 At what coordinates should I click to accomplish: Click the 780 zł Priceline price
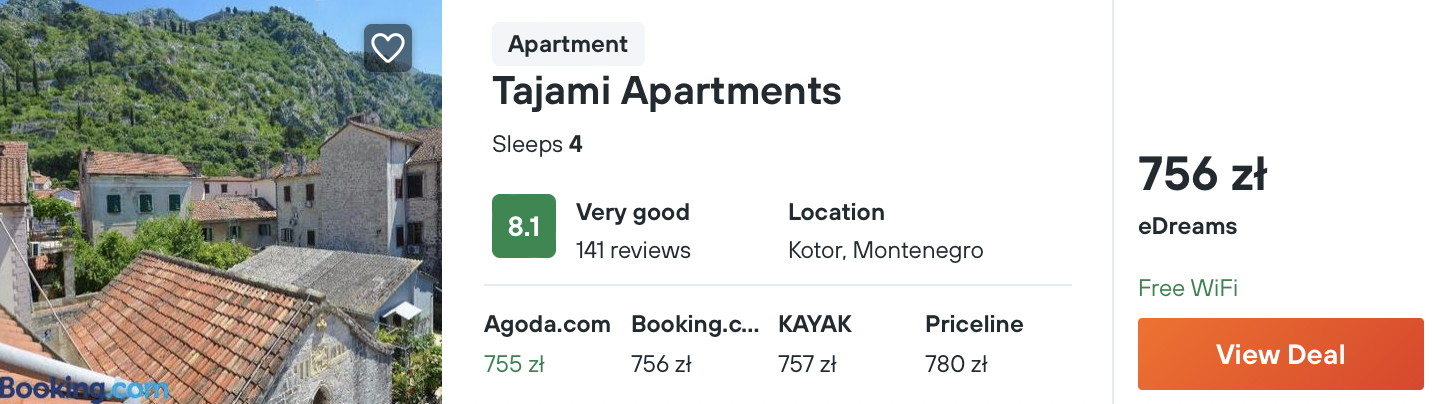point(956,364)
